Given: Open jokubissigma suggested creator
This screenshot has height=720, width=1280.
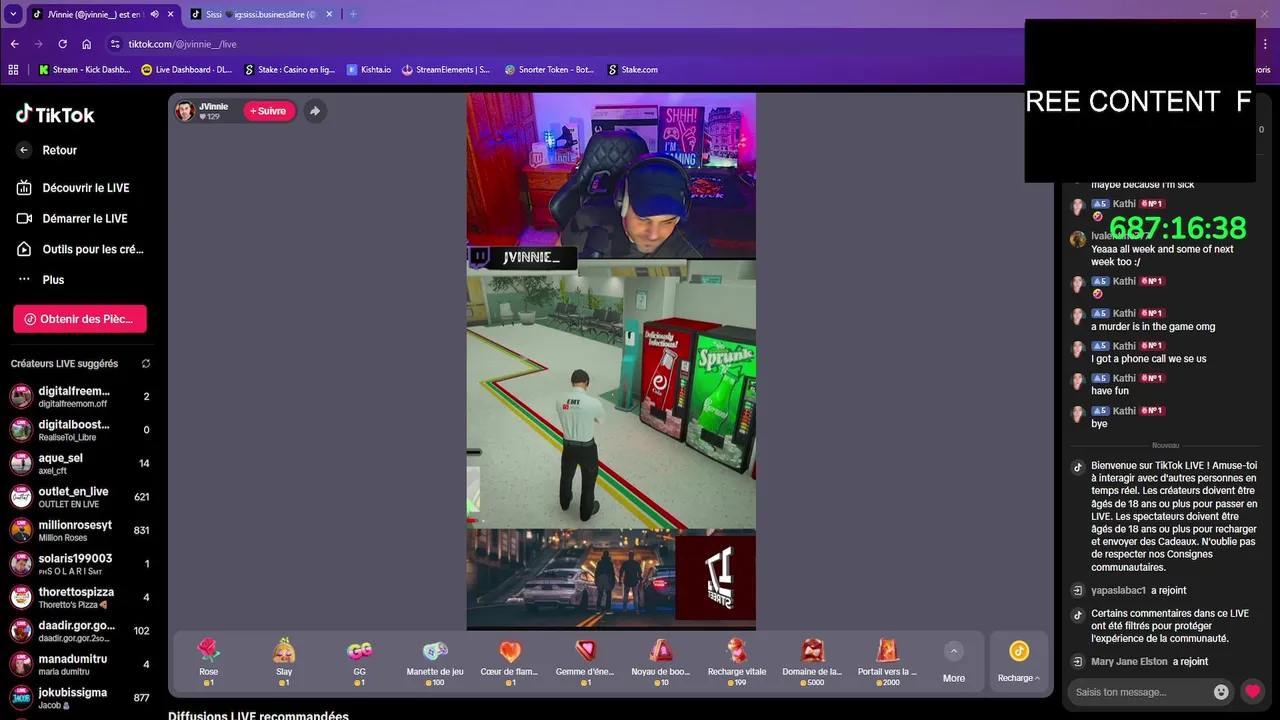Looking at the screenshot, I should pos(80,698).
